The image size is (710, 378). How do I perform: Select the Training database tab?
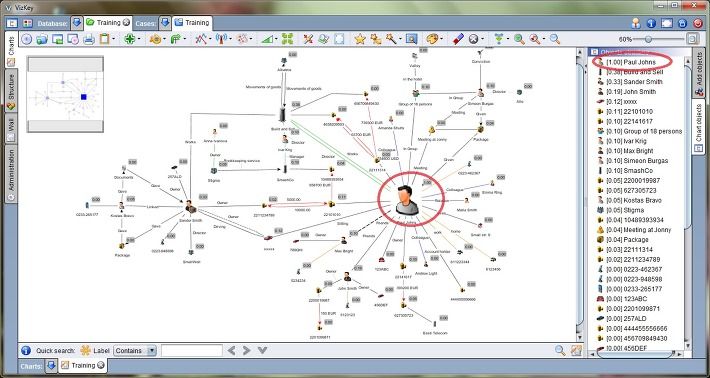pyautogui.click(x=108, y=23)
